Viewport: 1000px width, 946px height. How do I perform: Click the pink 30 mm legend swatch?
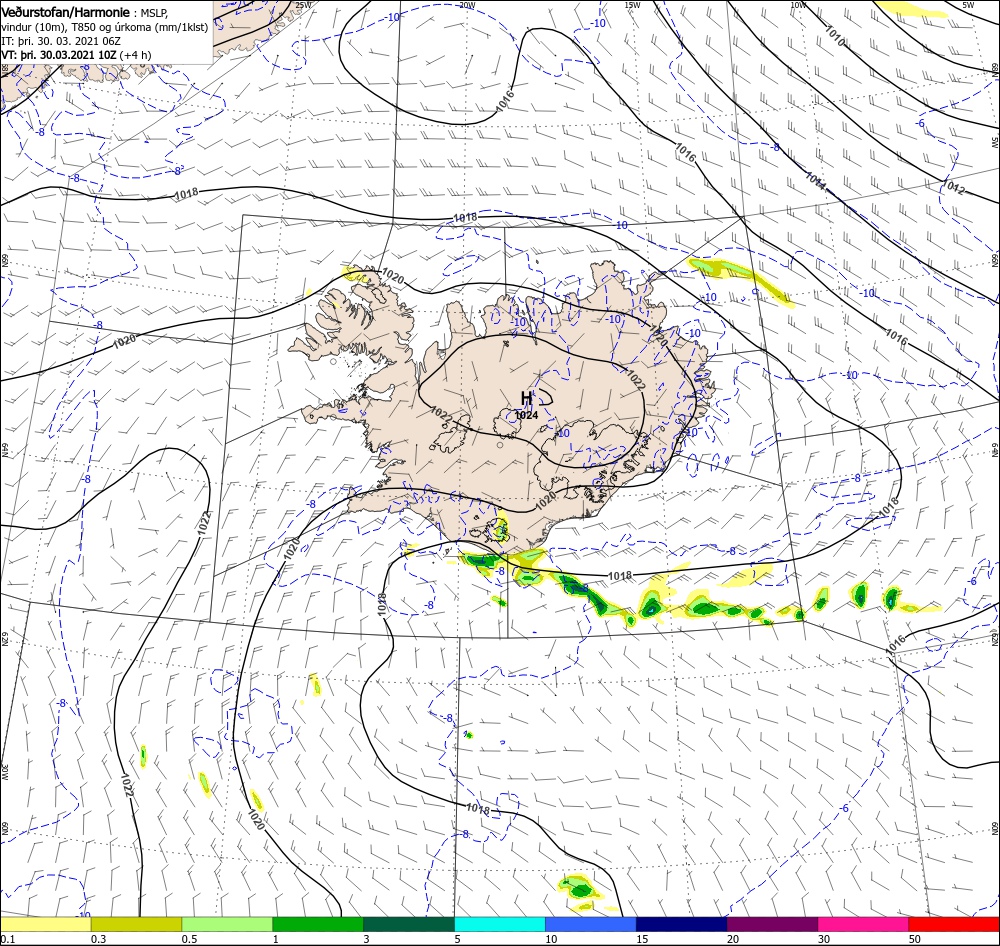point(864,924)
